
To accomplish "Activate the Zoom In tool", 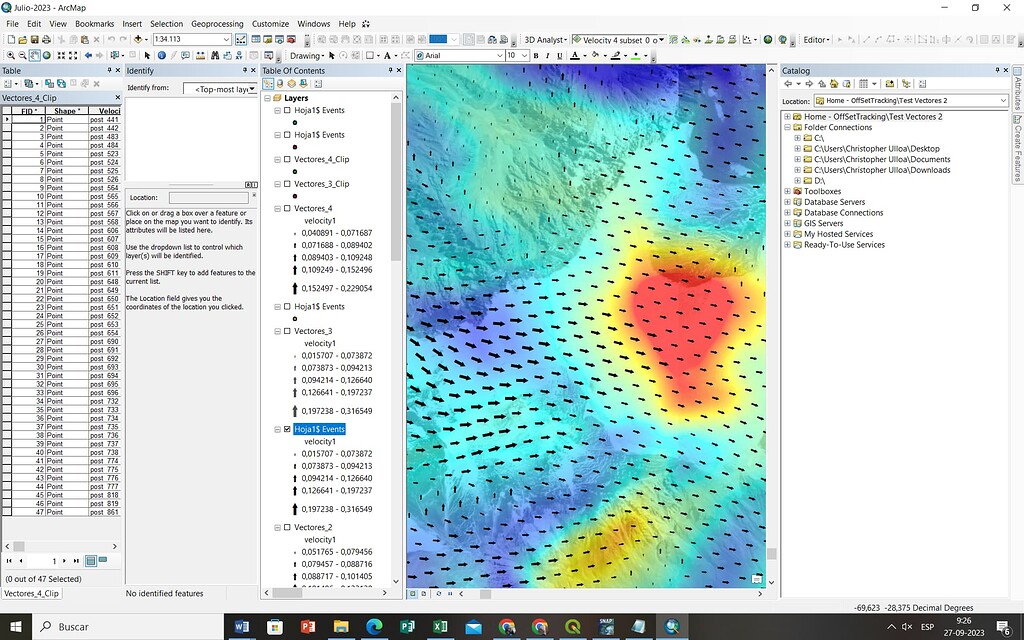I will coord(11,55).
